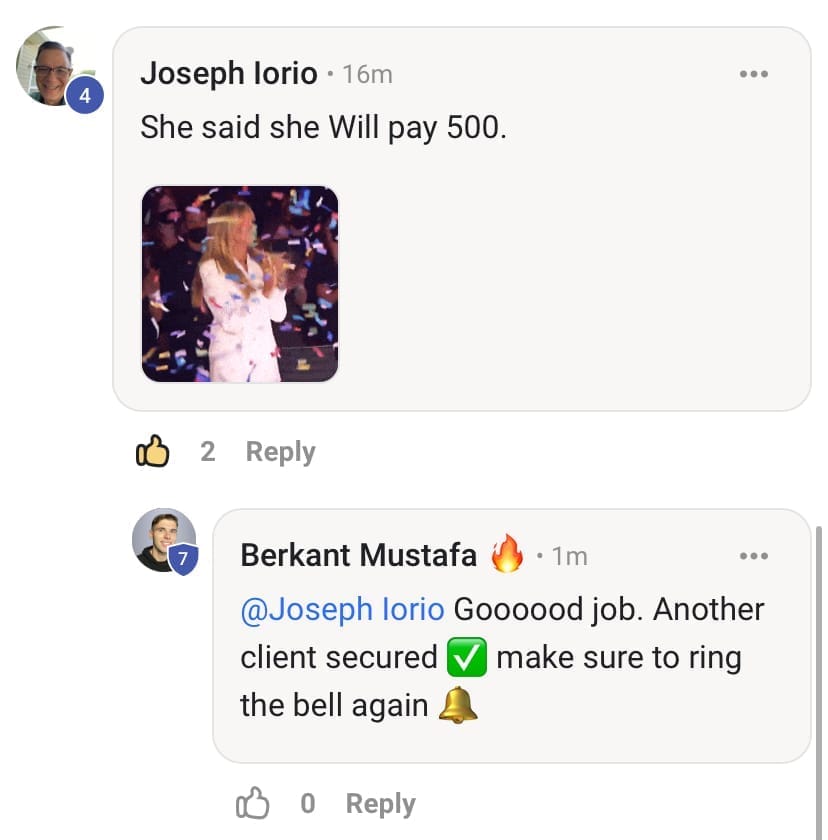Click the 16m timestamp on Joseph's comment
Screen dimensions: 828x840
point(367,74)
